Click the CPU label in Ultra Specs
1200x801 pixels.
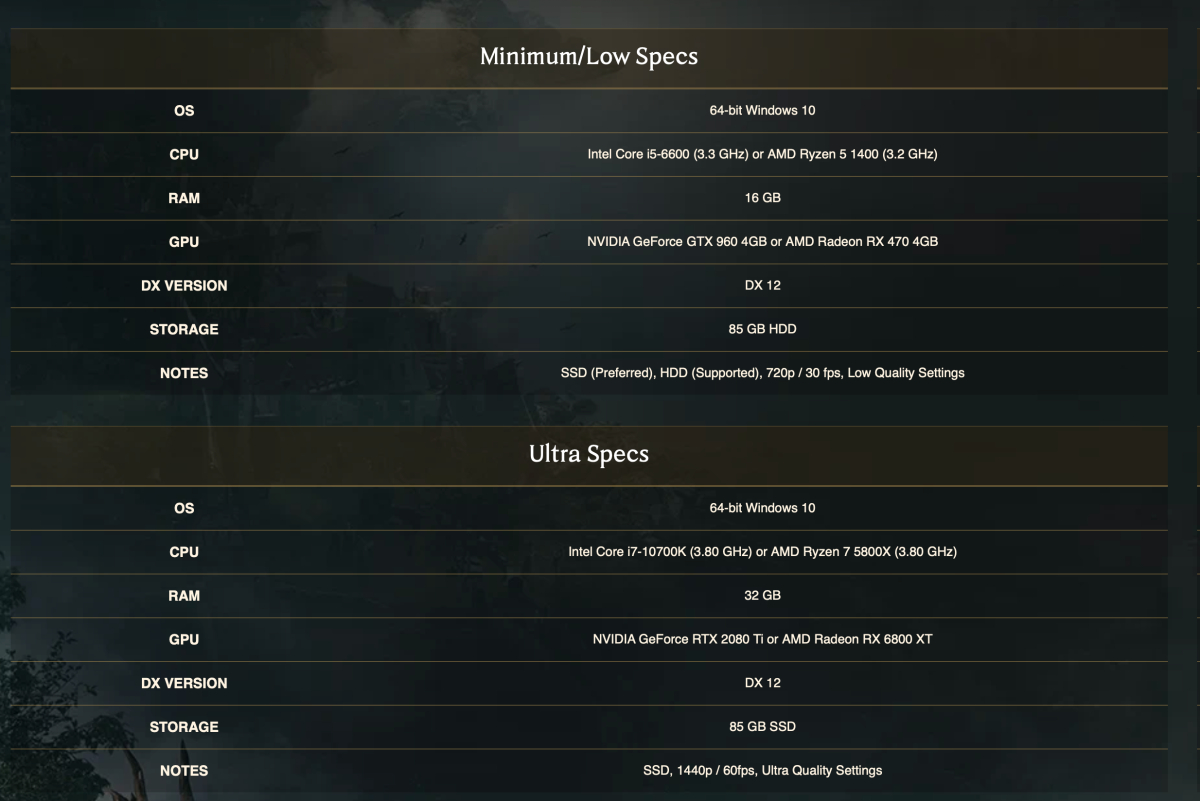[184, 552]
